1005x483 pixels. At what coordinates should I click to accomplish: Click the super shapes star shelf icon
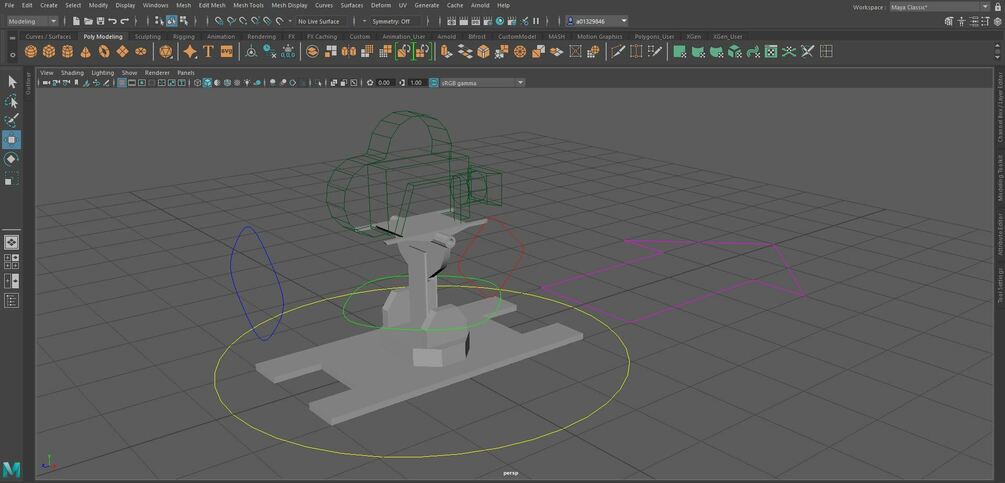pyautogui.click(x=190, y=52)
